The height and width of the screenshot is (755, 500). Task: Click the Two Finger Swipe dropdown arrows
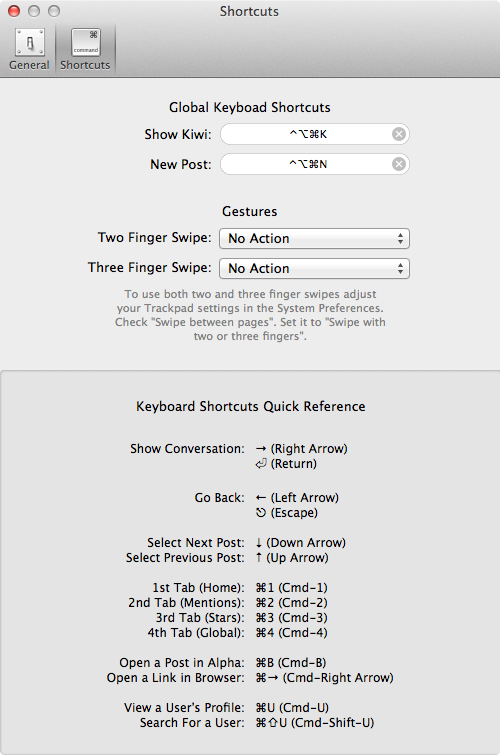click(x=400, y=239)
